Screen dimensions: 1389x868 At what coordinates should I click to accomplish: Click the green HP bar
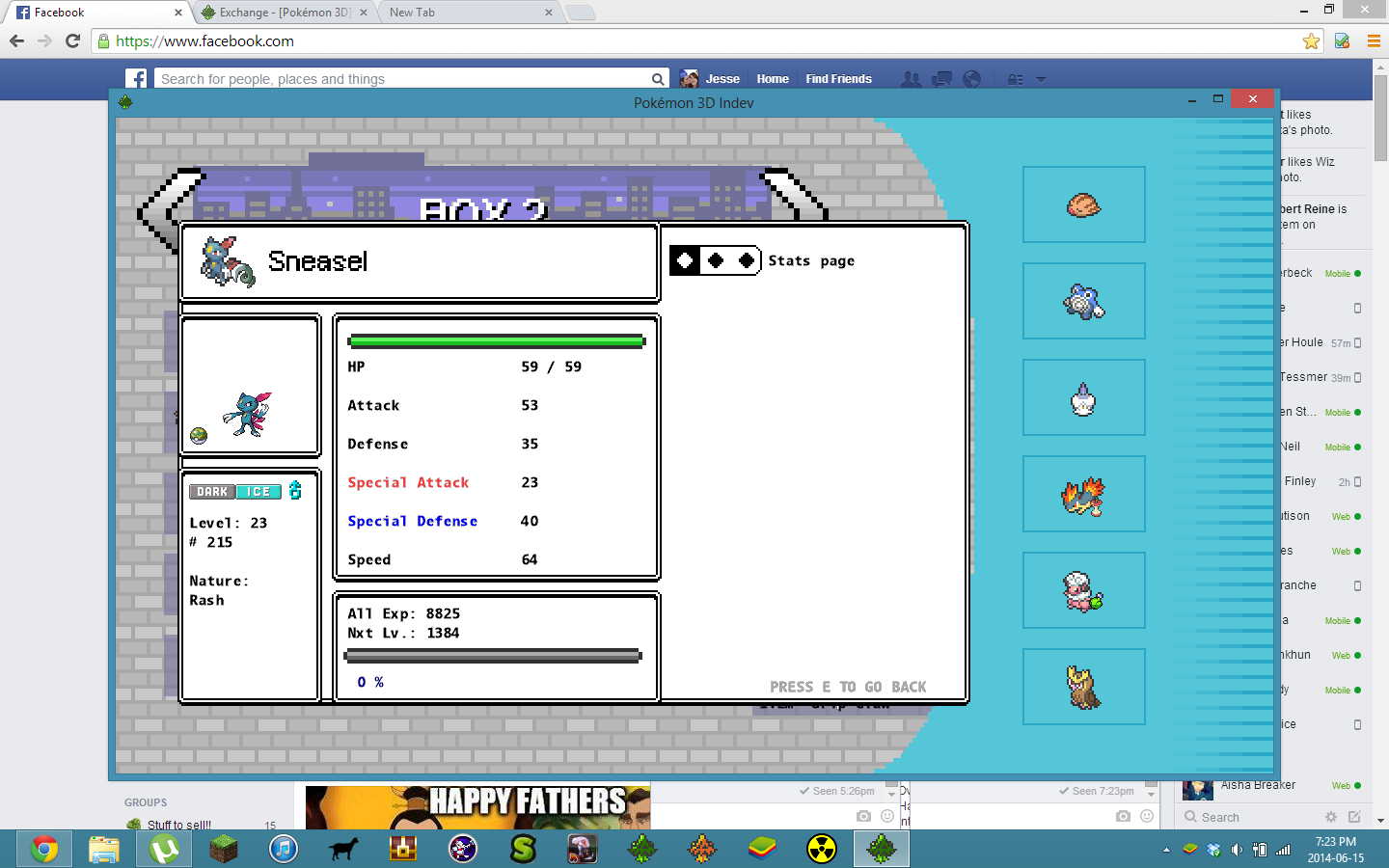[x=496, y=340]
